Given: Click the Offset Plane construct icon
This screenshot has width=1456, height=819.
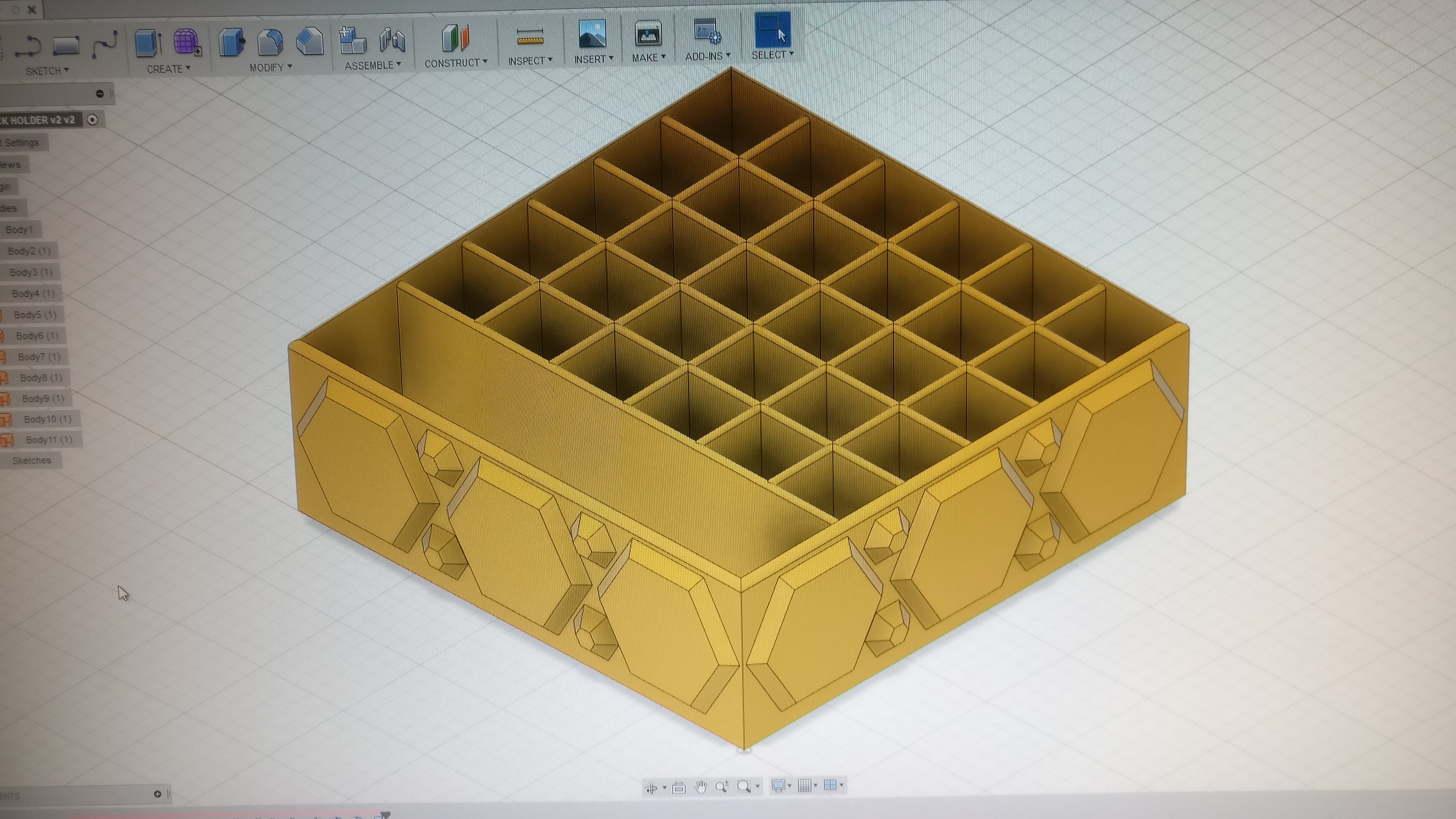Looking at the screenshot, I should pos(456,38).
